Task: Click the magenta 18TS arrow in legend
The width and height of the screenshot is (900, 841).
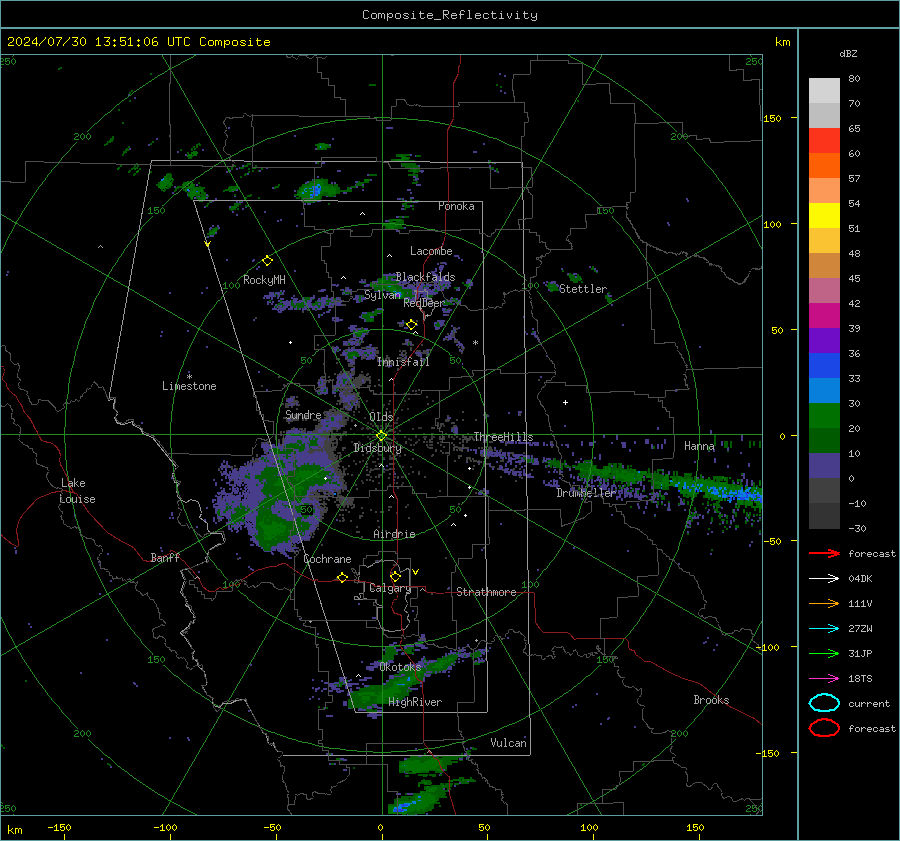Action: coord(824,679)
